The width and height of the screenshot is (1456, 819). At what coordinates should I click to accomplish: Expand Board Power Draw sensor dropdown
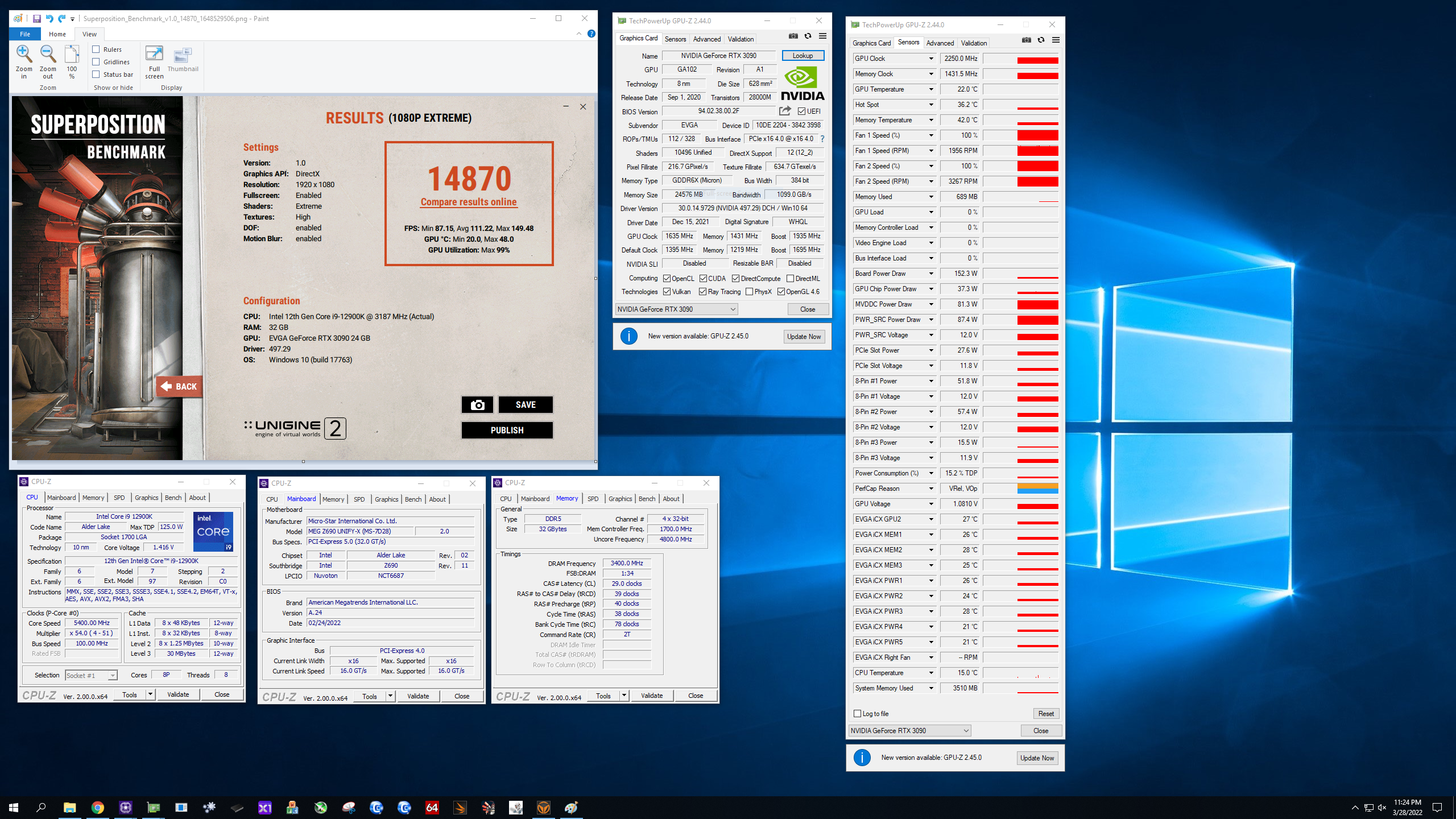coord(931,274)
